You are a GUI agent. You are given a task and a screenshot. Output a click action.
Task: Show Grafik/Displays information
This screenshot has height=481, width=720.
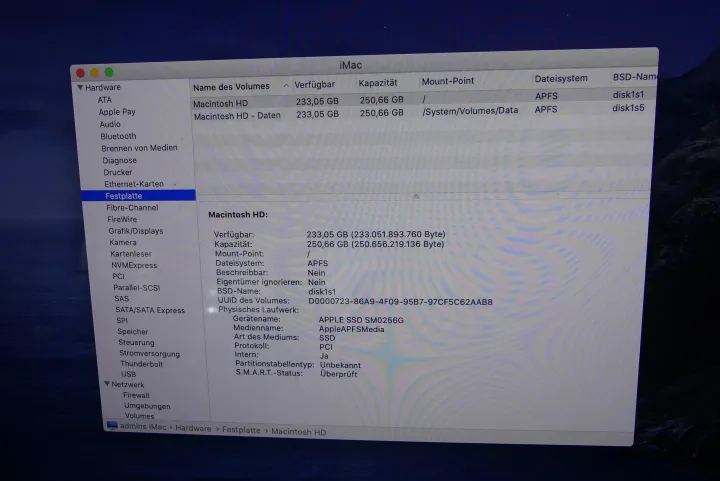point(136,231)
